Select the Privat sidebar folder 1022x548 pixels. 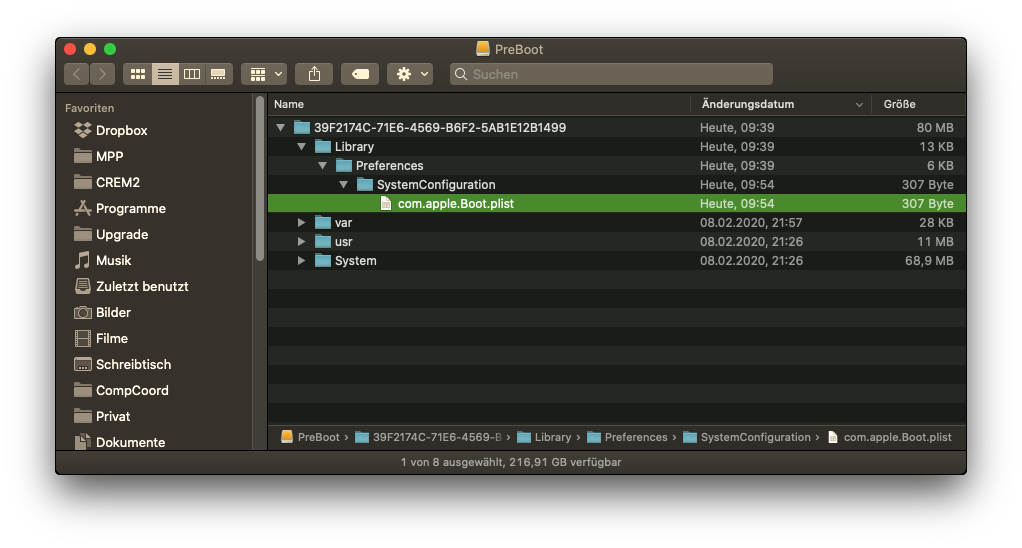coord(102,416)
